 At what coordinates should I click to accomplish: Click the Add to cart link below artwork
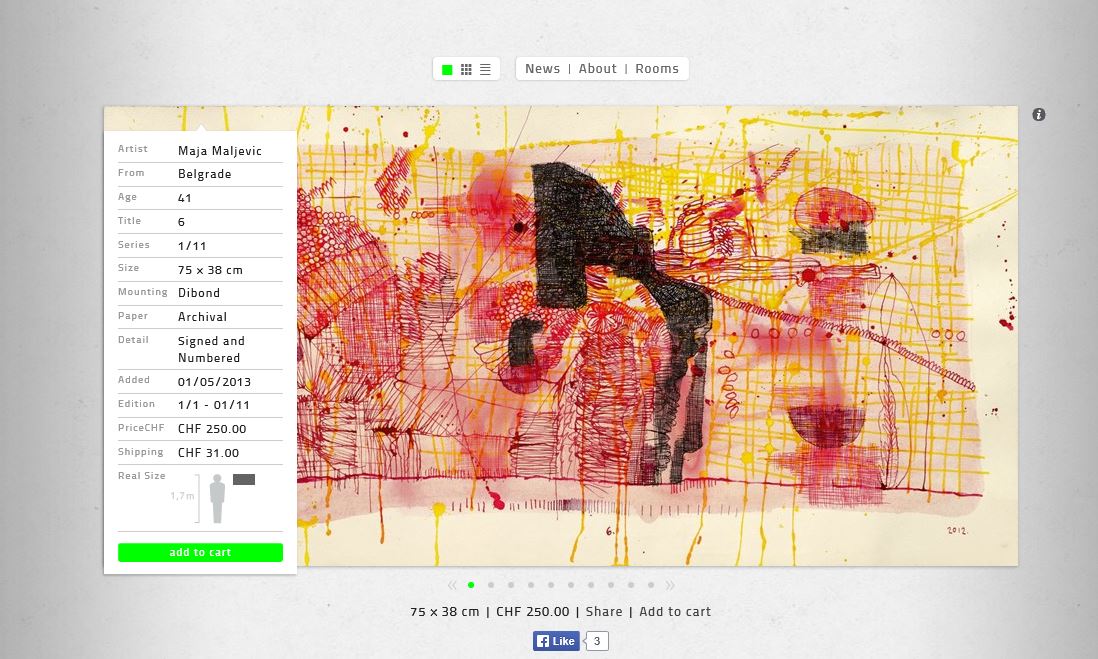(675, 611)
